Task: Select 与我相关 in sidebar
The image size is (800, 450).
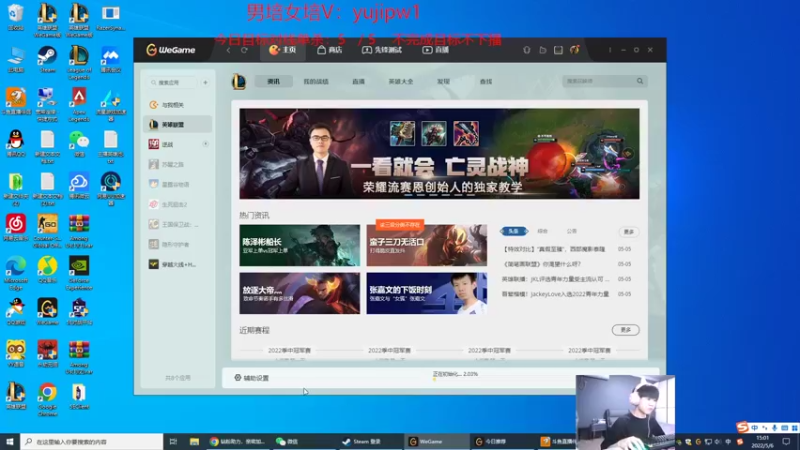Action: 177,105
